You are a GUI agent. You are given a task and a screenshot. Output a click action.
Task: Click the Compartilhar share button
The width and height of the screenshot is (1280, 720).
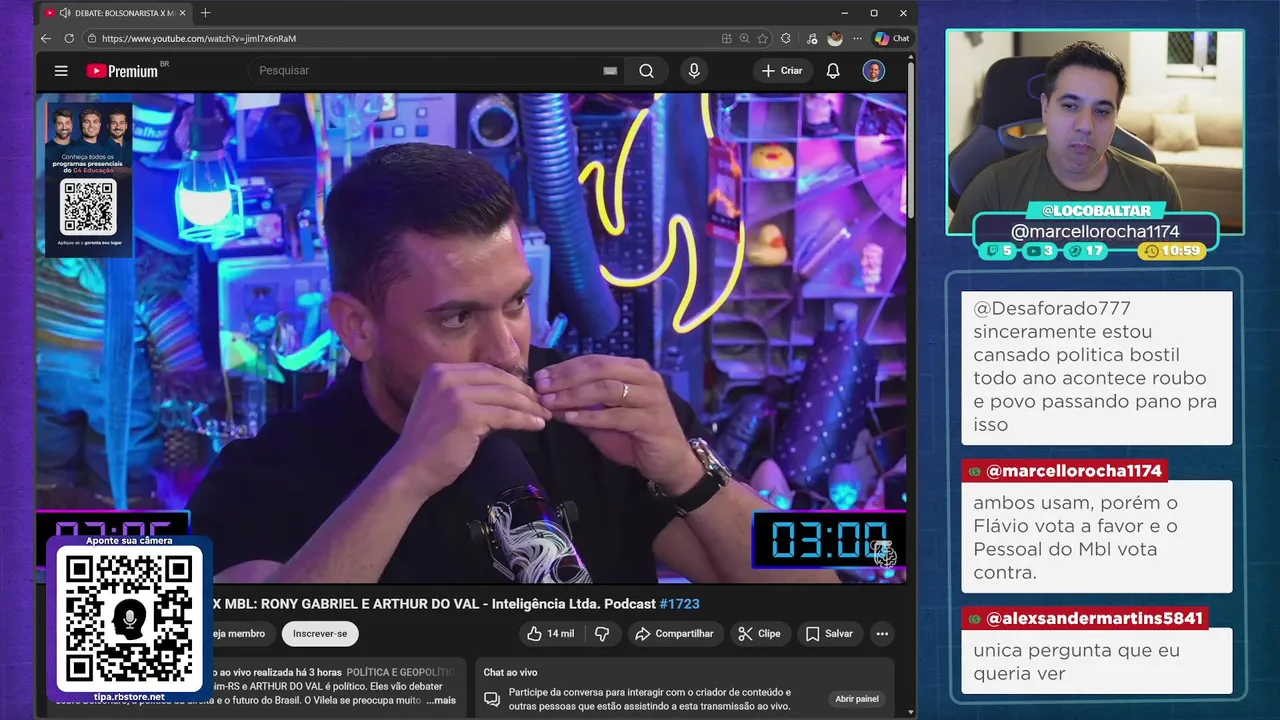[x=674, y=634]
